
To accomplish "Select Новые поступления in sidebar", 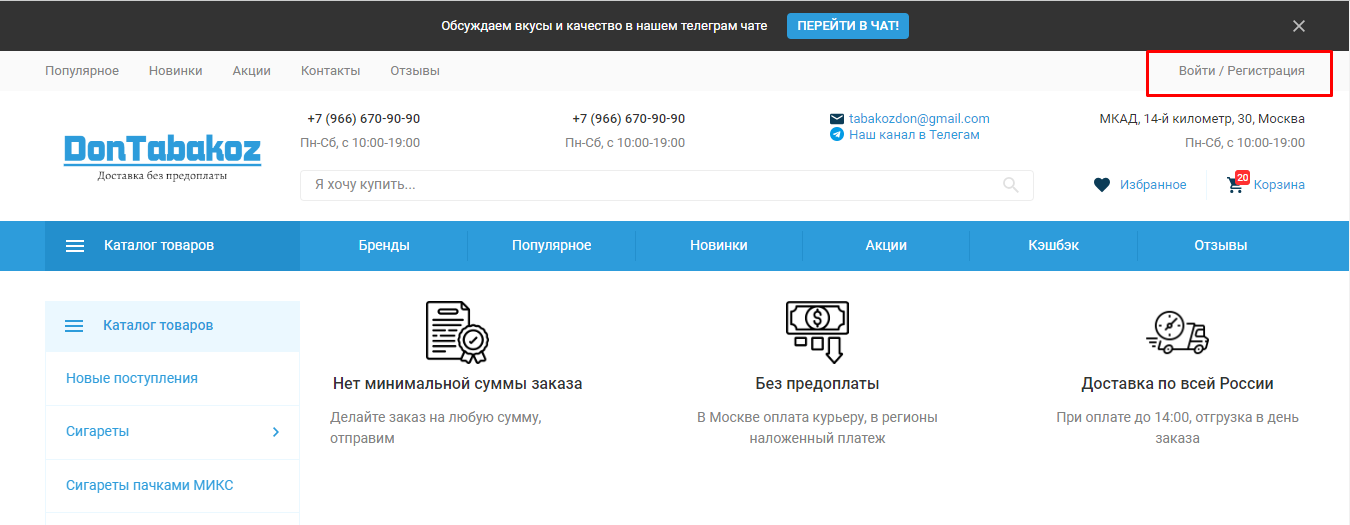I will click(x=132, y=379).
